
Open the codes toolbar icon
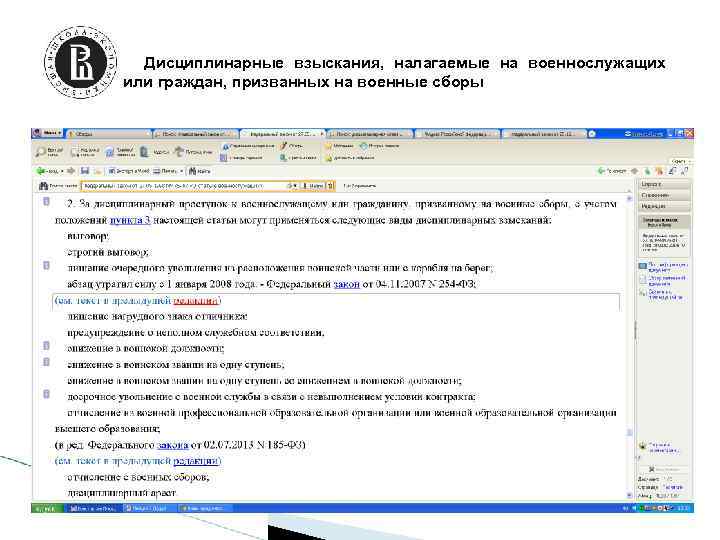pos(154,152)
